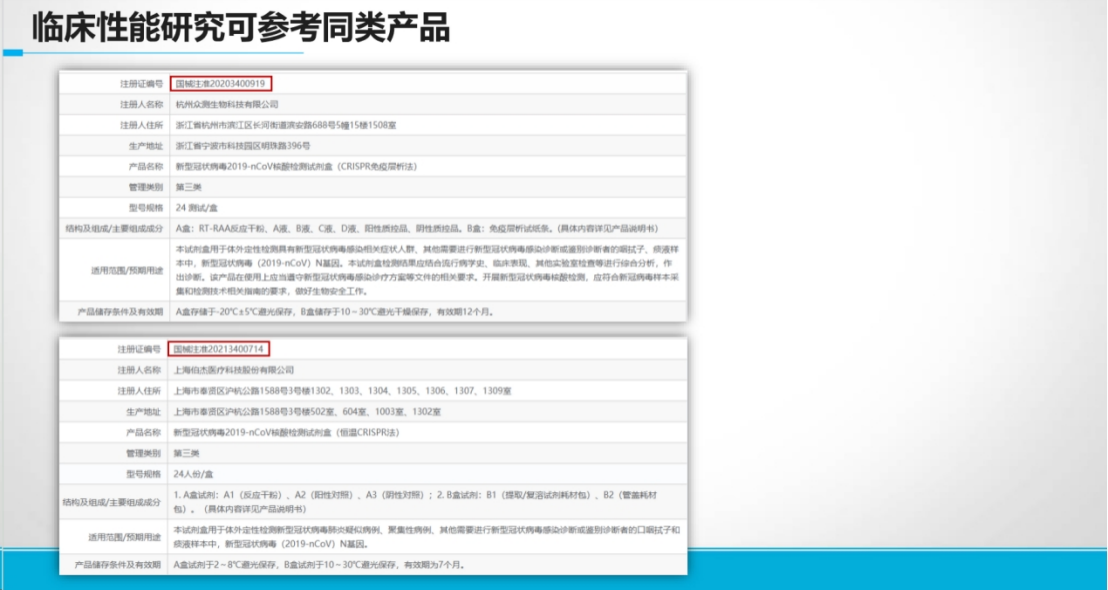Click the 产品名称 label in the 杭州众测 table
1108x590 pixels.
coord(146,167)
